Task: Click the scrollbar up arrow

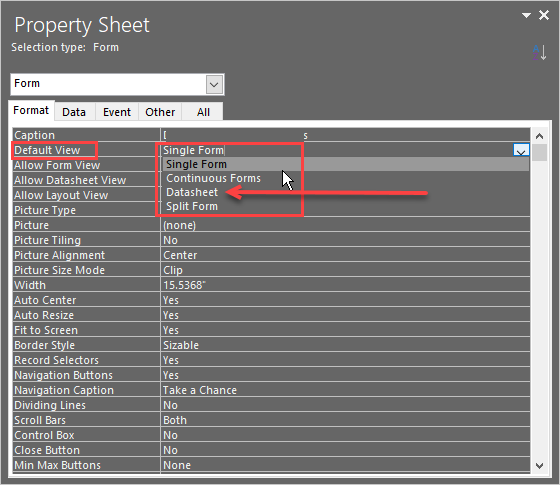Action: (539, 136)
